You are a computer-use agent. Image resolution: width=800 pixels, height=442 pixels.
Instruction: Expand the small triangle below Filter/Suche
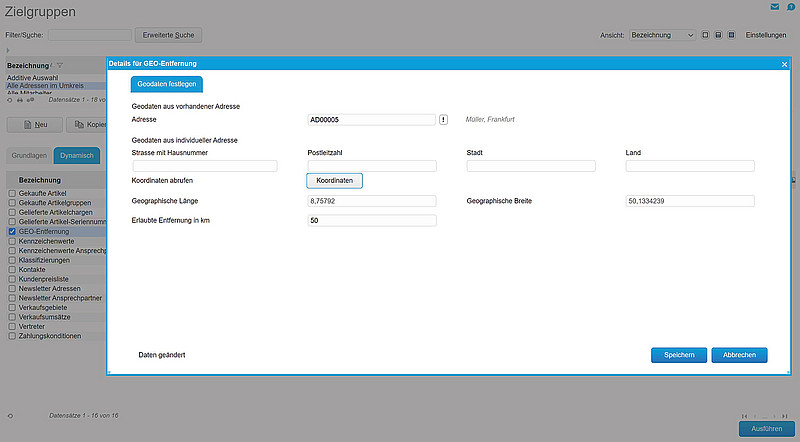tap(8, 51)
